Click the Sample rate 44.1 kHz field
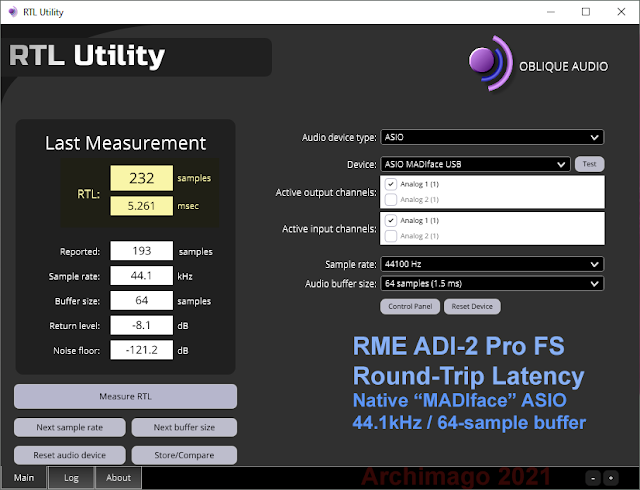 tap(142, 276)
